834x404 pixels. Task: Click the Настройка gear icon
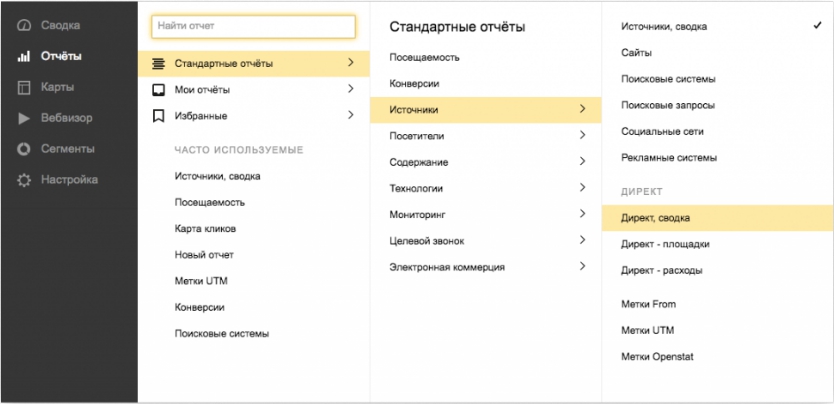coord(24,180)
